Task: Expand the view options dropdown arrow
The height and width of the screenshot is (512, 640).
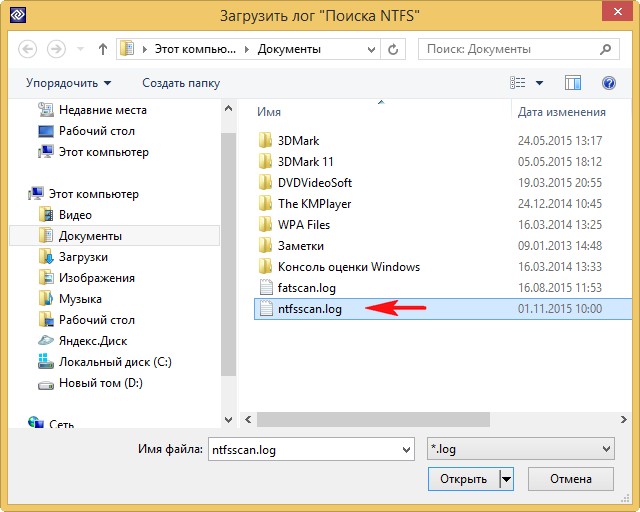Action: (x=540, y=83)
